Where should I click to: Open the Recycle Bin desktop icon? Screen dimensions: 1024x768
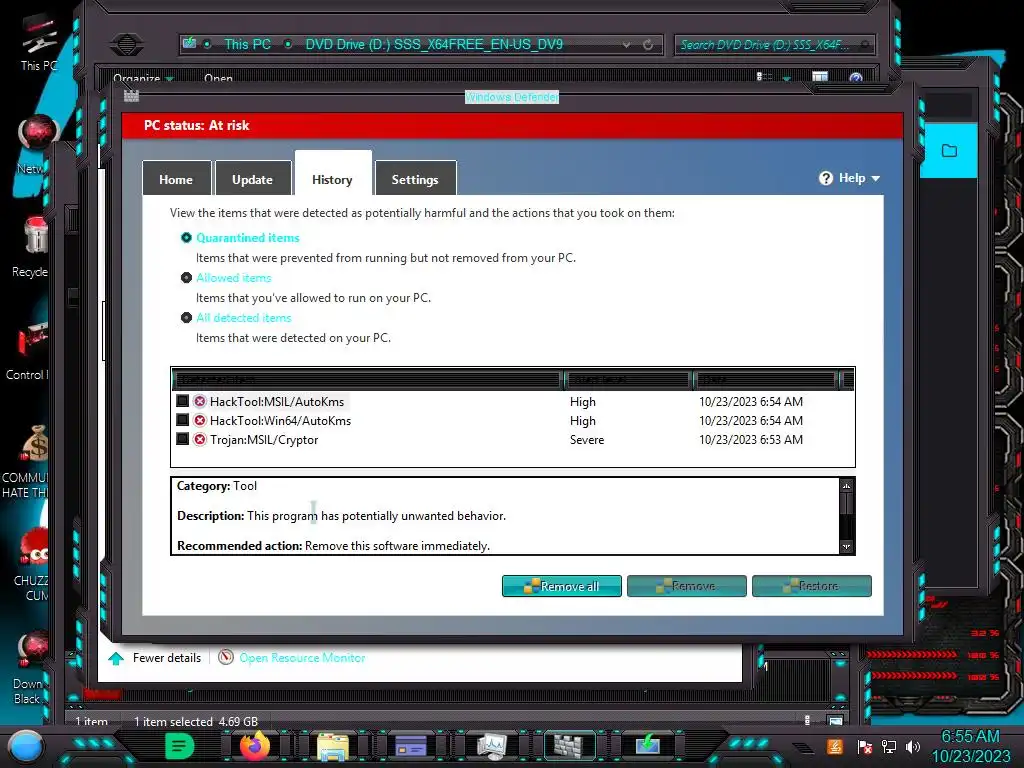click(31, 247)
